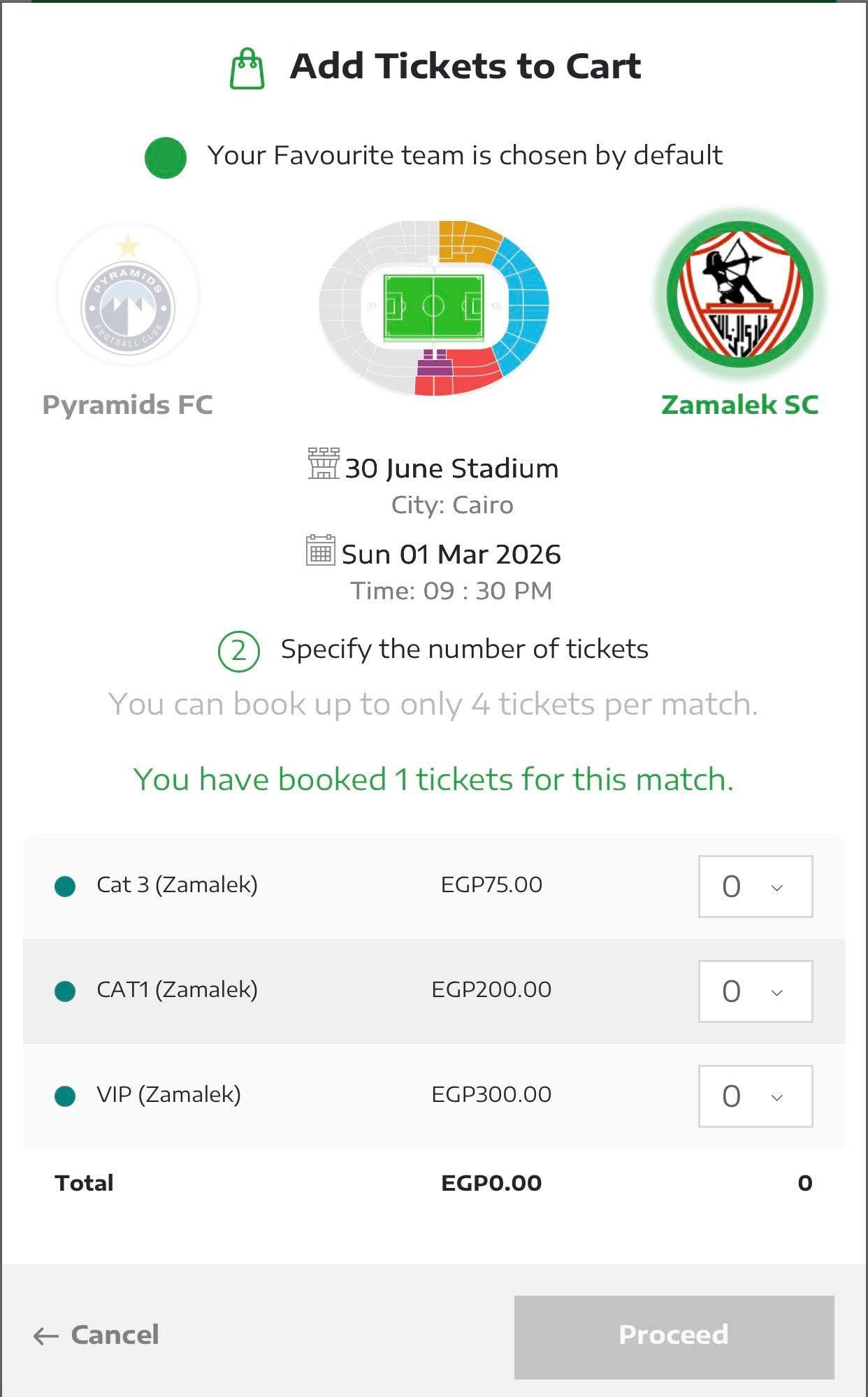
Task: Select the Zamalek SC team logo
Action: pos(739,294)
